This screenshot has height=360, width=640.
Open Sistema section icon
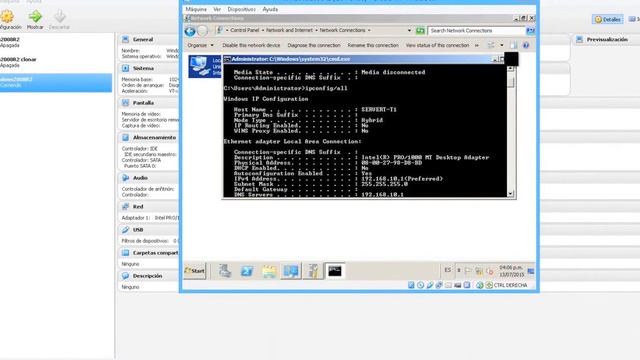(x=125, y=68)
